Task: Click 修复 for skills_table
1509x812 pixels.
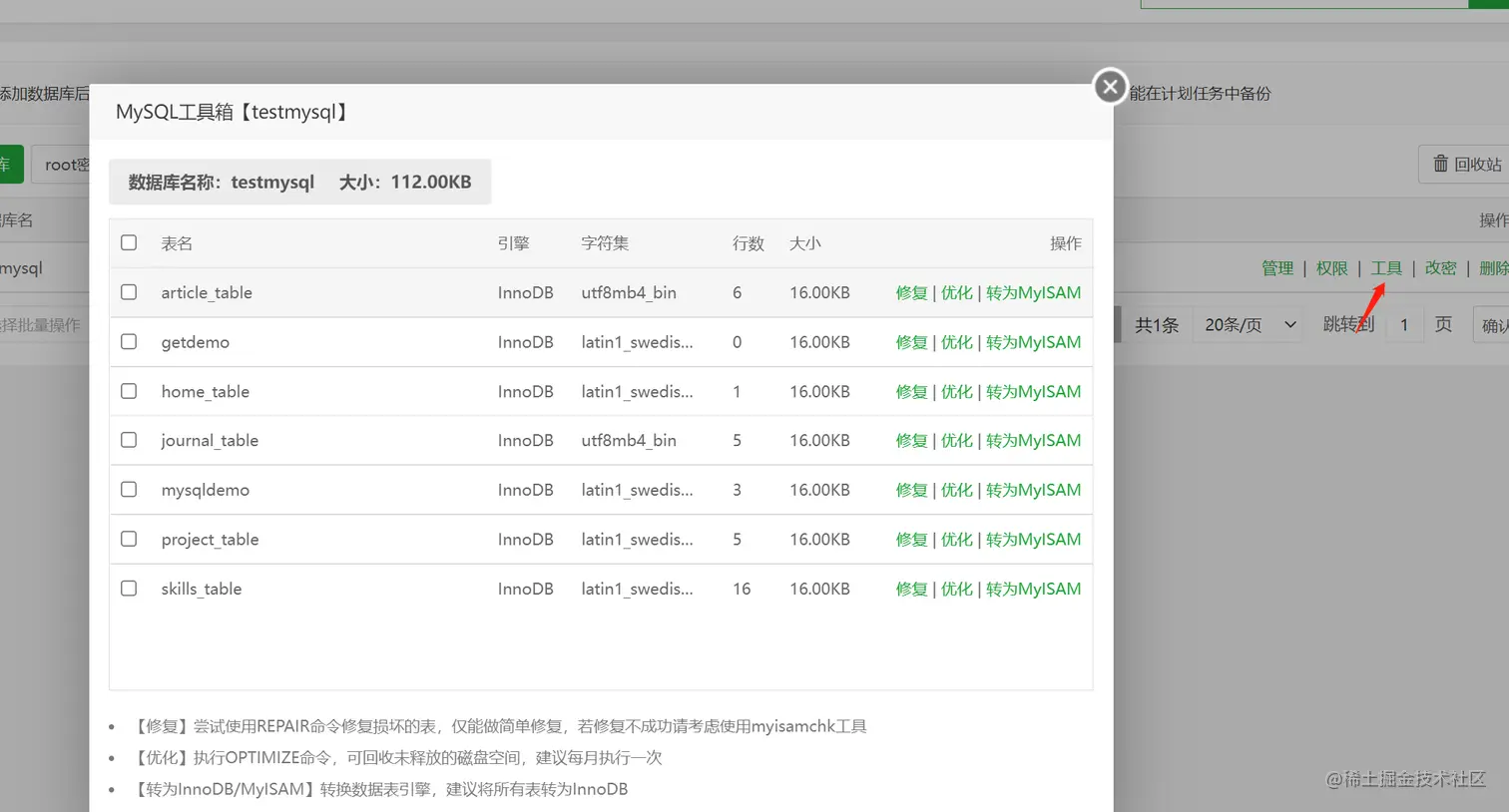Action: [911, 589]
